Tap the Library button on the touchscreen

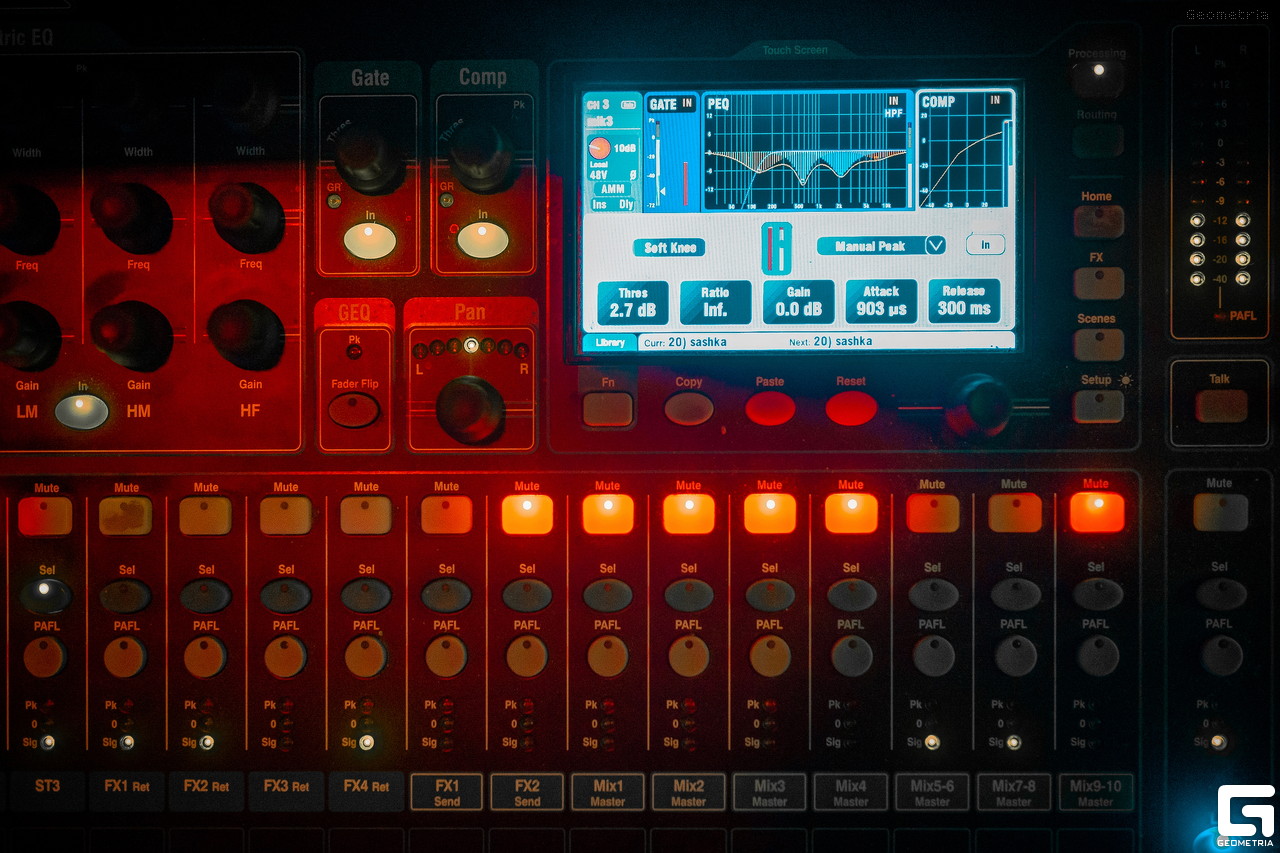point(609,342)
